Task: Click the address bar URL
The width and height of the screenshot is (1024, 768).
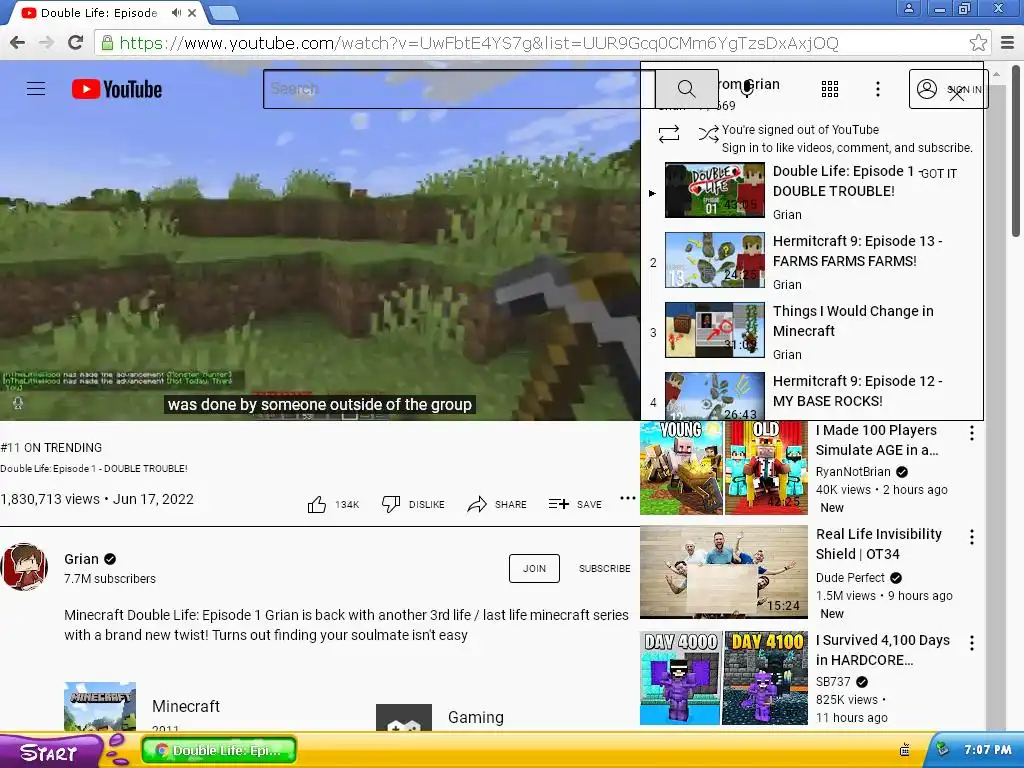Action: (x=479, y=43)
